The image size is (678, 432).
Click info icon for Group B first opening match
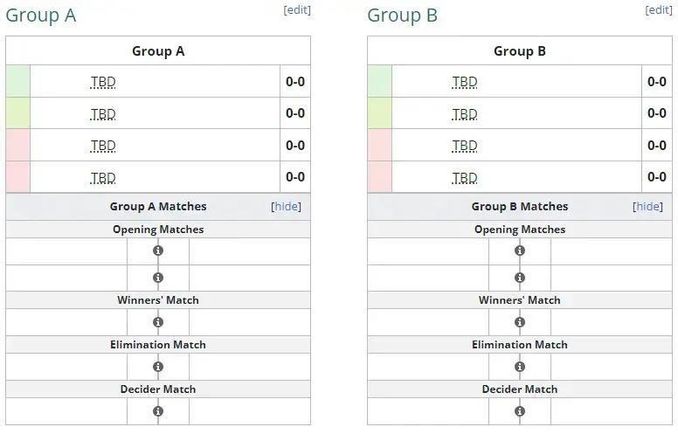point(520,251)
